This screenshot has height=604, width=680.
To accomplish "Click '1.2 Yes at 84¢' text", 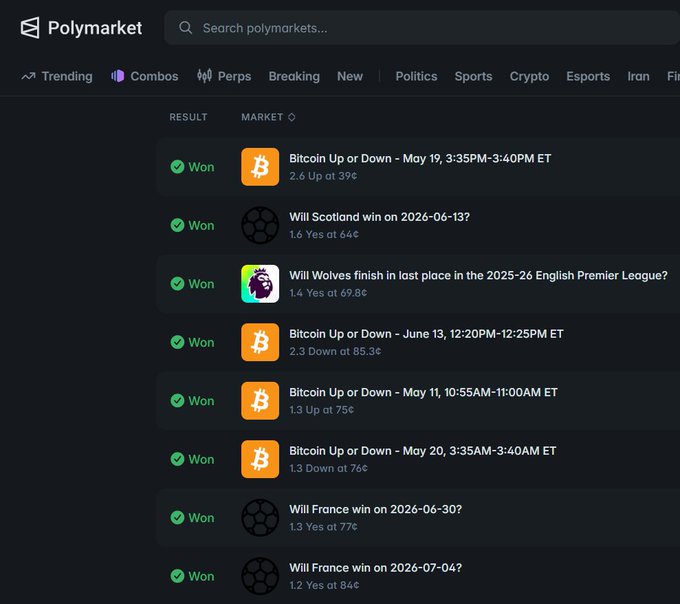I will pyautogui.click(x=324, y=585).
